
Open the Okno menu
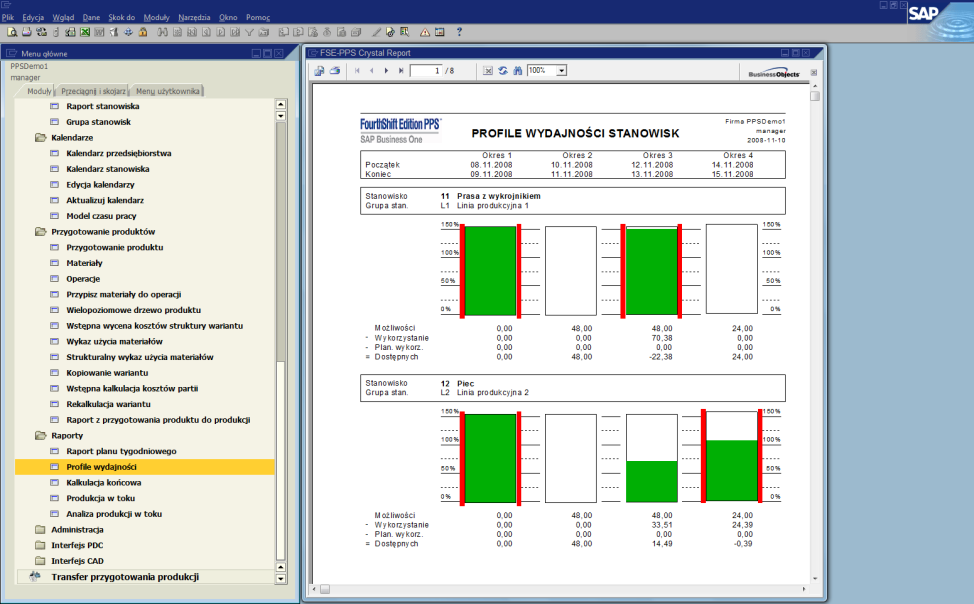pos(228,17)
